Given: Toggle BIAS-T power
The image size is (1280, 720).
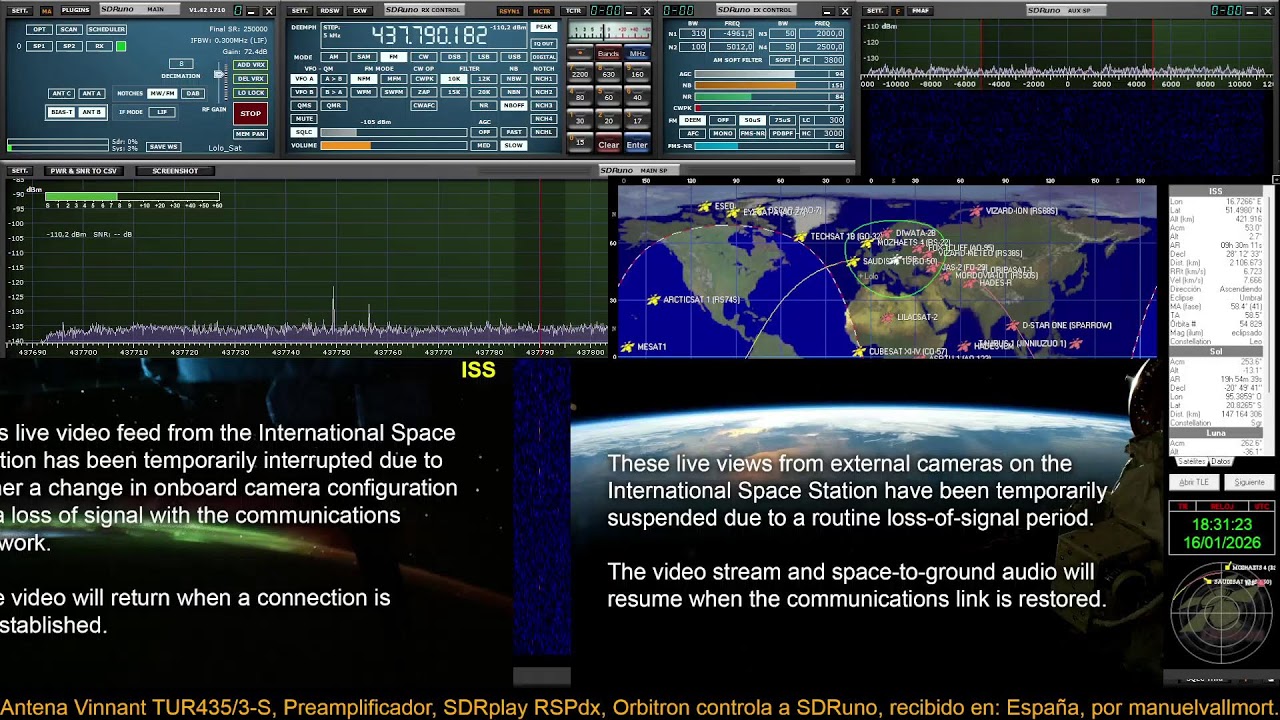Looking at the screenshot, I should coord(61,112).
